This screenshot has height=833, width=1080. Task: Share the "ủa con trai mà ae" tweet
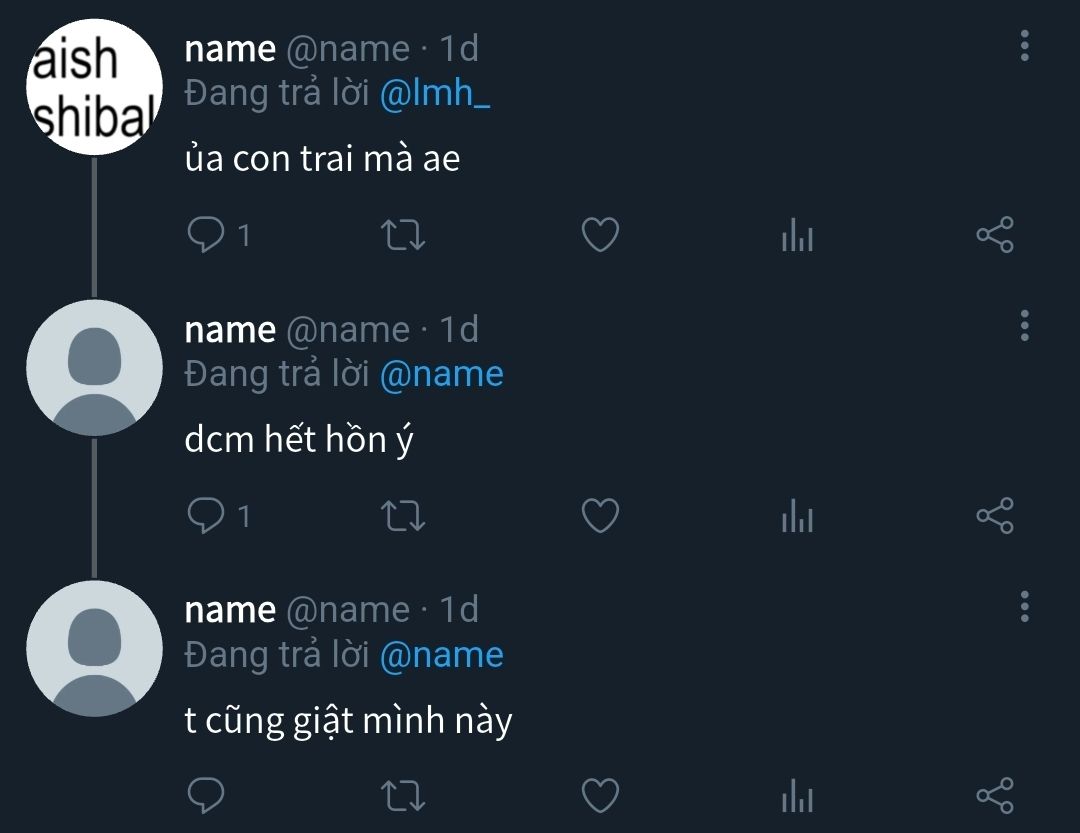tap(994, 235)
